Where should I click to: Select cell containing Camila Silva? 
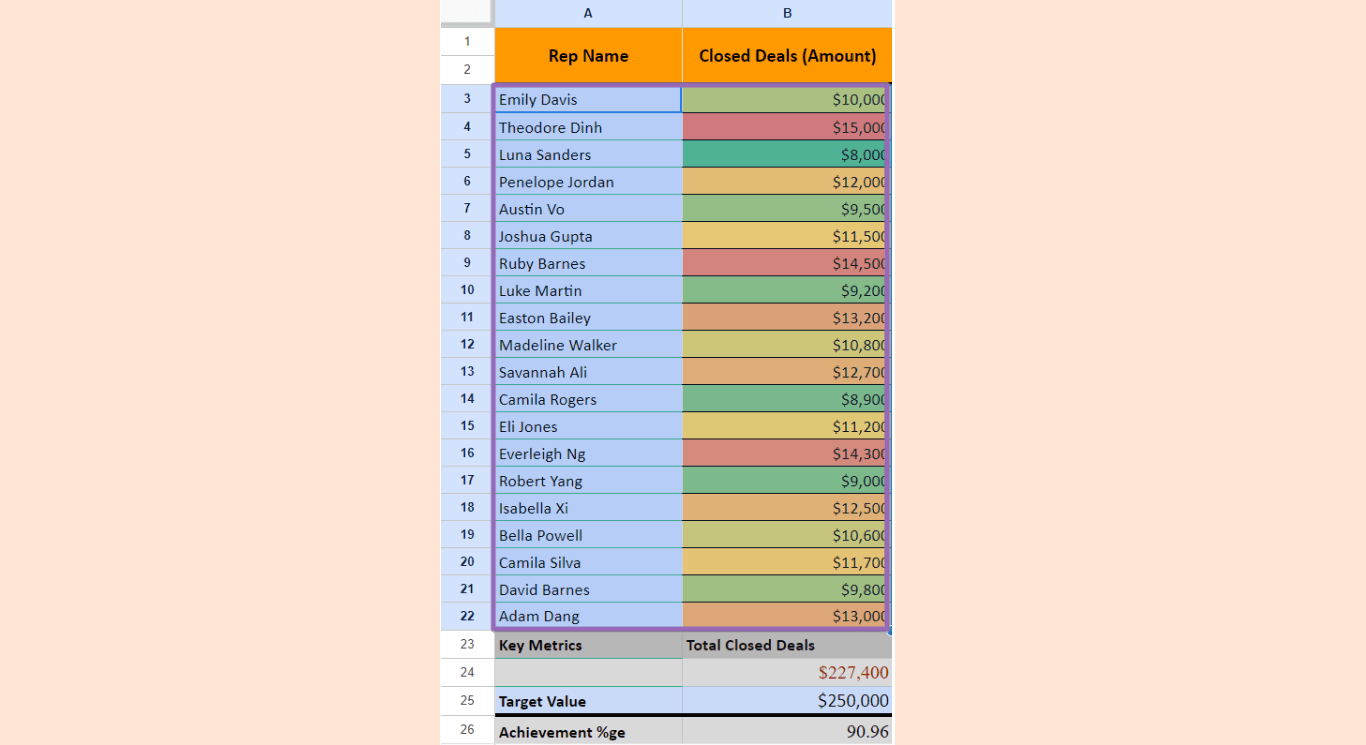tap(588, 562)
